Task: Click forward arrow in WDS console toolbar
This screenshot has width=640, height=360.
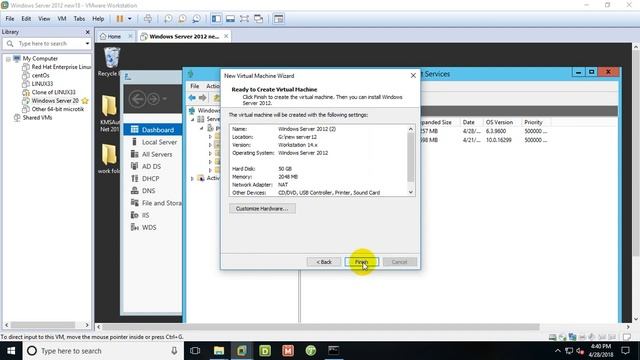Action: pos(202,98)
